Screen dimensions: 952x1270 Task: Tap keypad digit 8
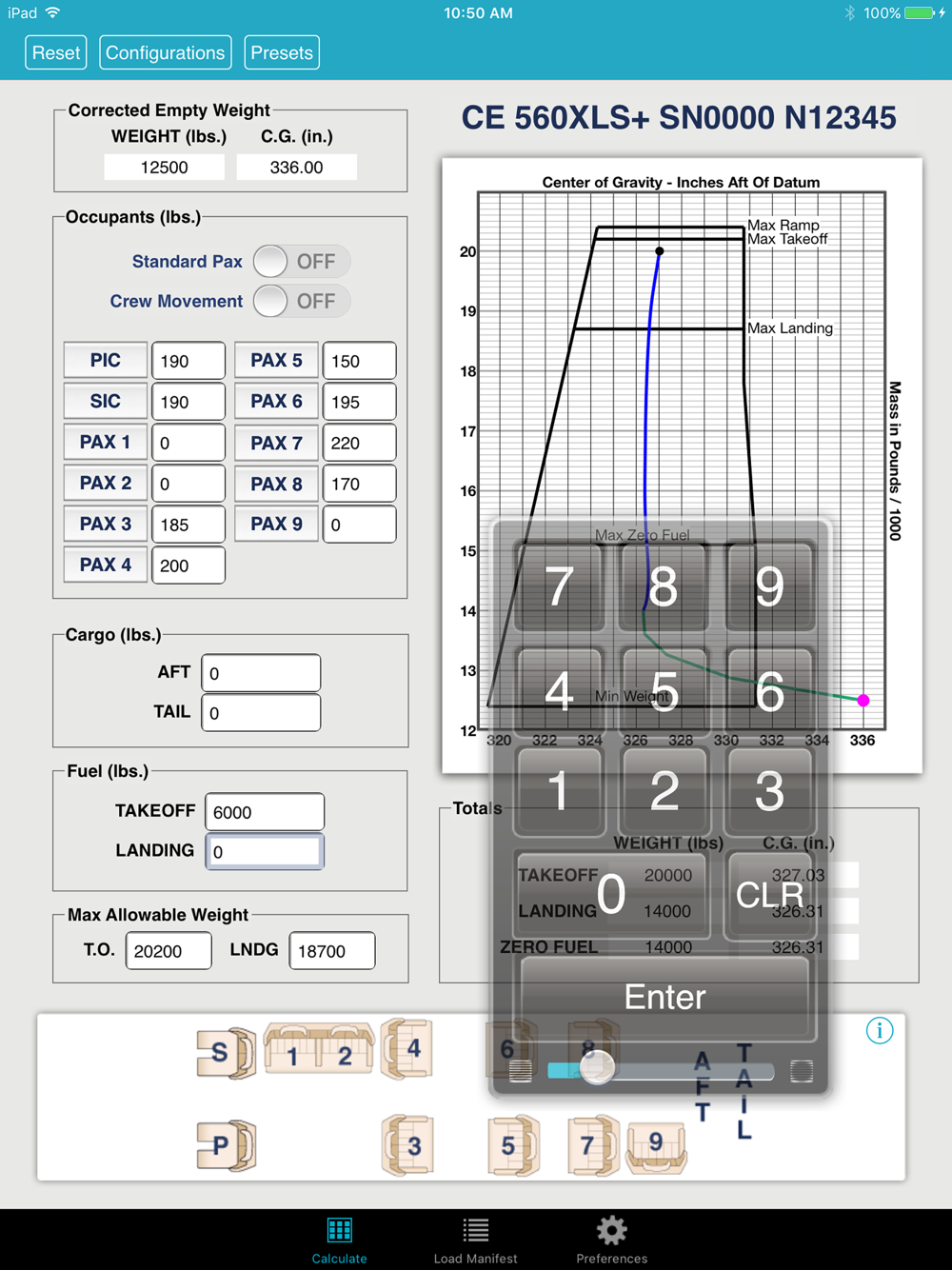coord(664,585)
